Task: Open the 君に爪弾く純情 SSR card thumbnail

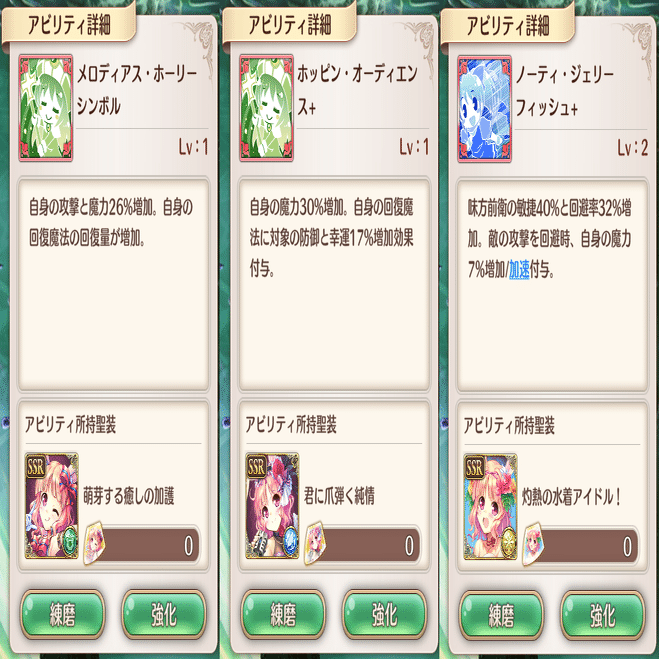Action: tap(272, 506)
